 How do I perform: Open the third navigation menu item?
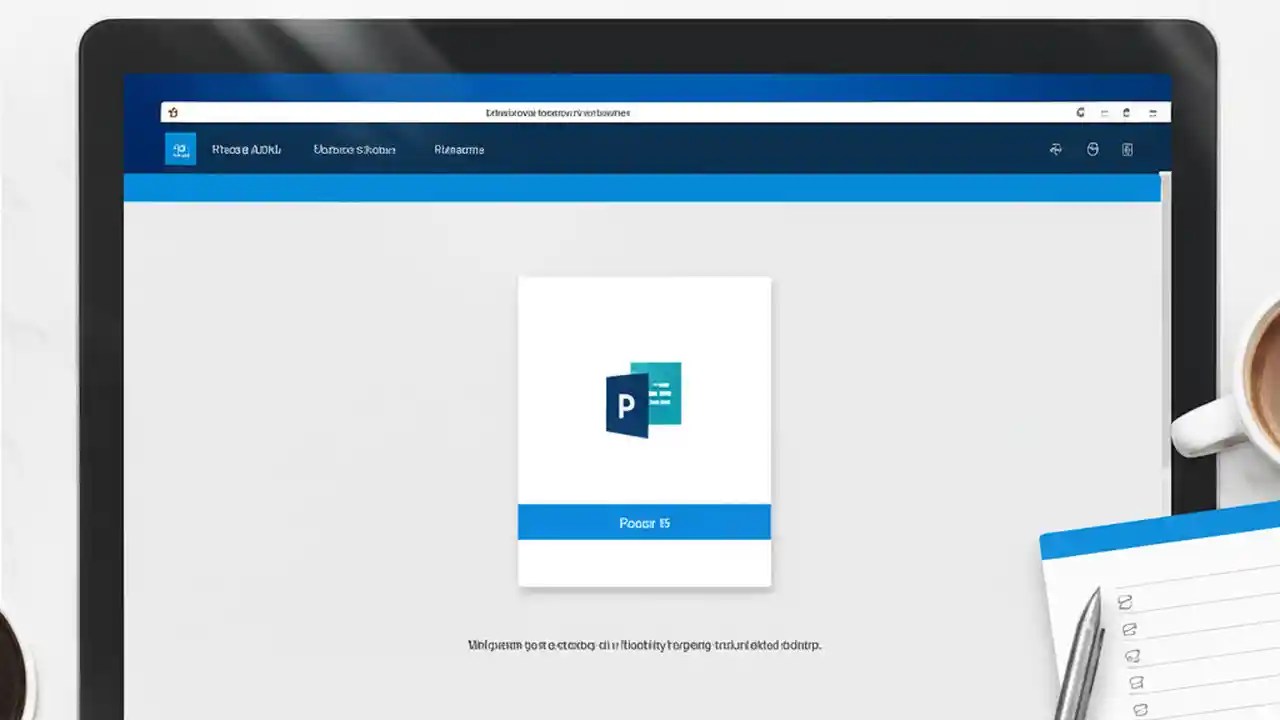pos(459,149)
